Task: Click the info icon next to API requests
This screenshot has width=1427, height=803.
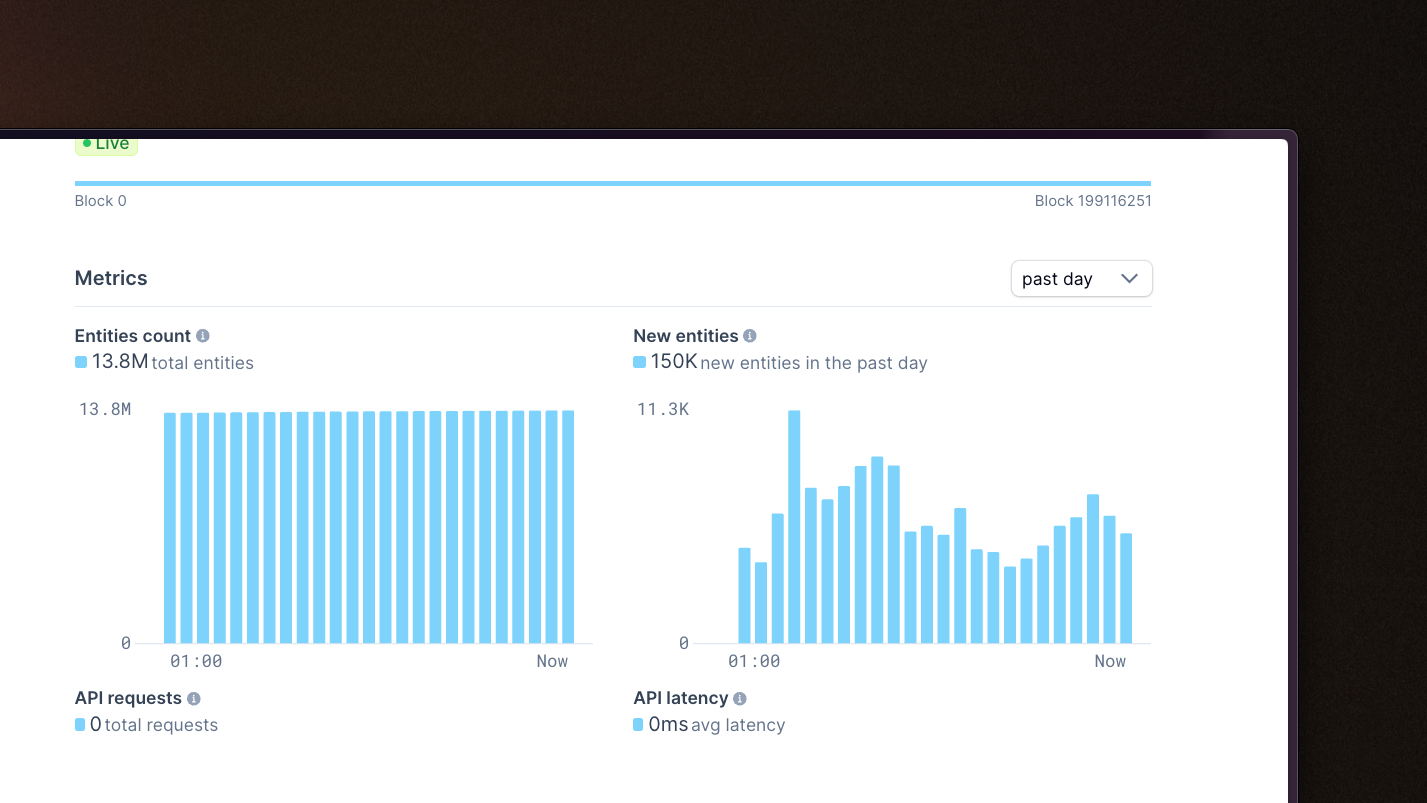Action: [194, 699]
